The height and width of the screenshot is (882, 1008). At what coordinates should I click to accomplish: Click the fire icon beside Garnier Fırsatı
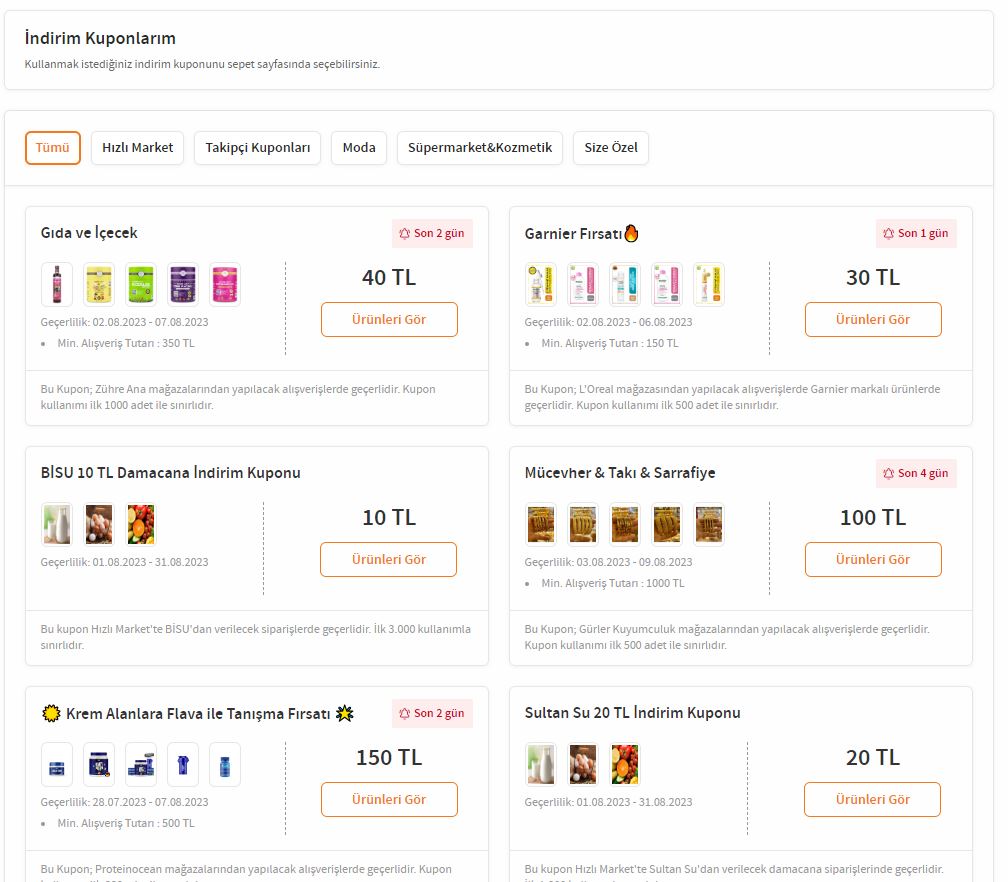point(631,233)
